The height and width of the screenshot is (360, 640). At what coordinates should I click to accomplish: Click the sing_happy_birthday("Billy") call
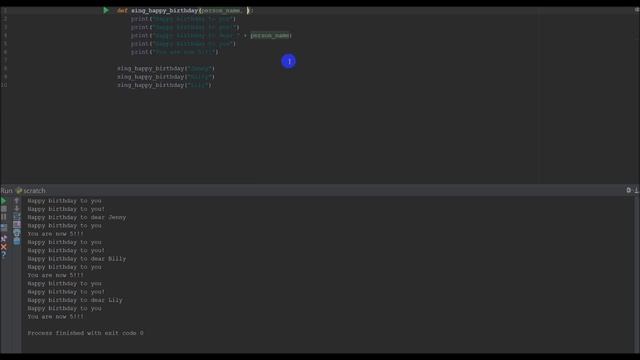coord(166,77)
